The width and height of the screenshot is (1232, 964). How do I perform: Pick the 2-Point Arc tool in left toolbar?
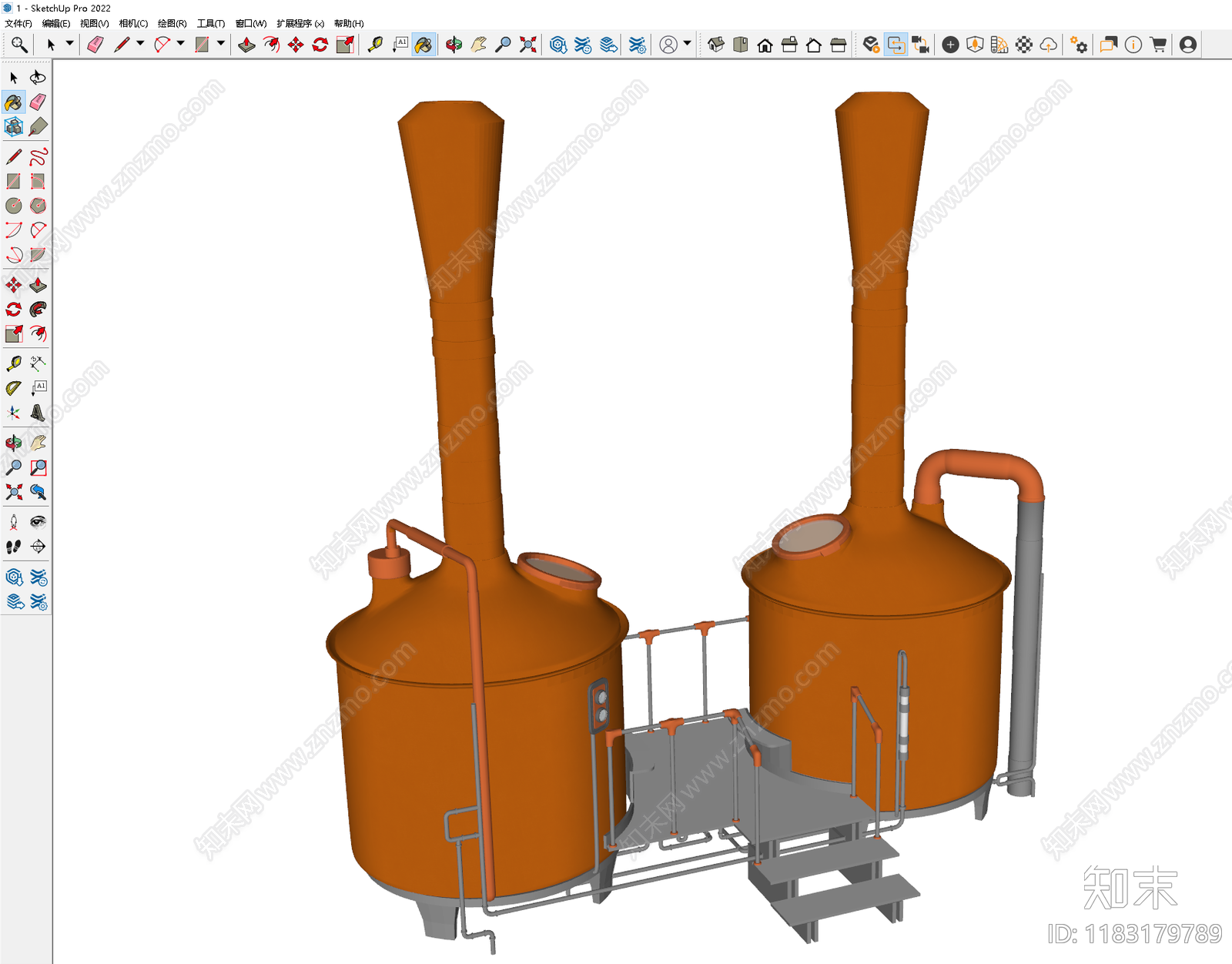(38, 230)
